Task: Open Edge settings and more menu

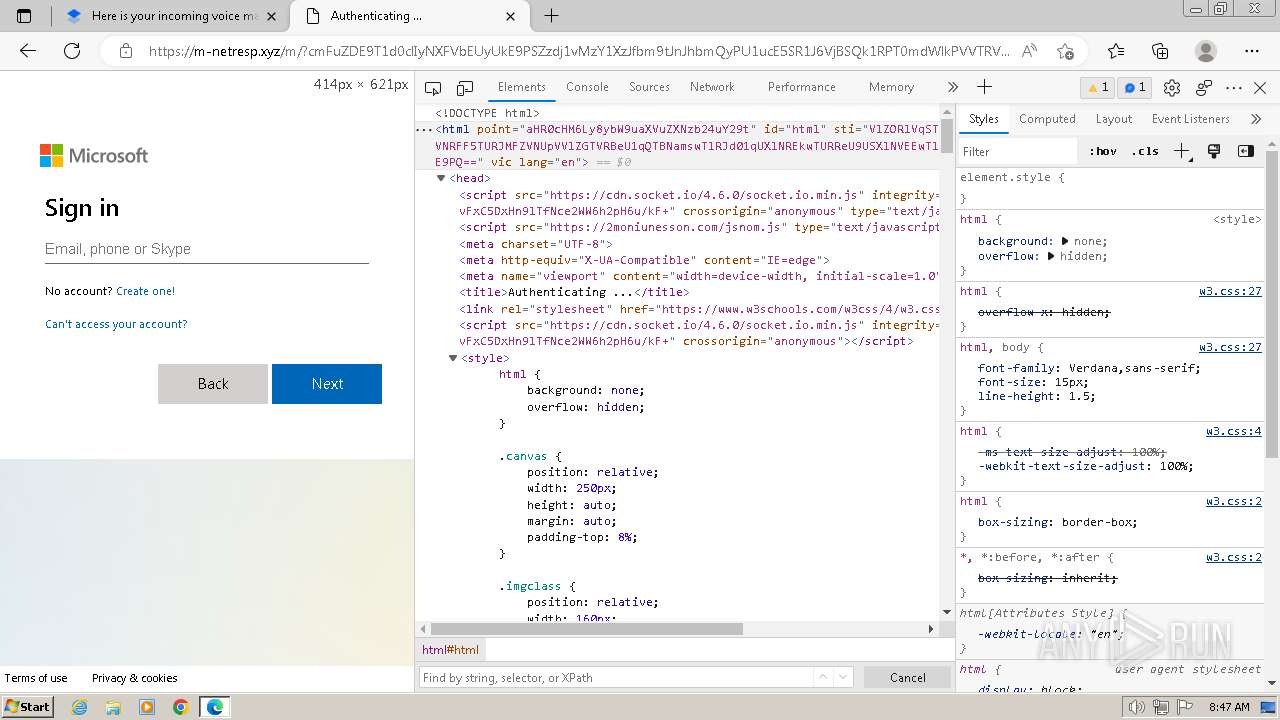Action: [x=1252, y=51]
